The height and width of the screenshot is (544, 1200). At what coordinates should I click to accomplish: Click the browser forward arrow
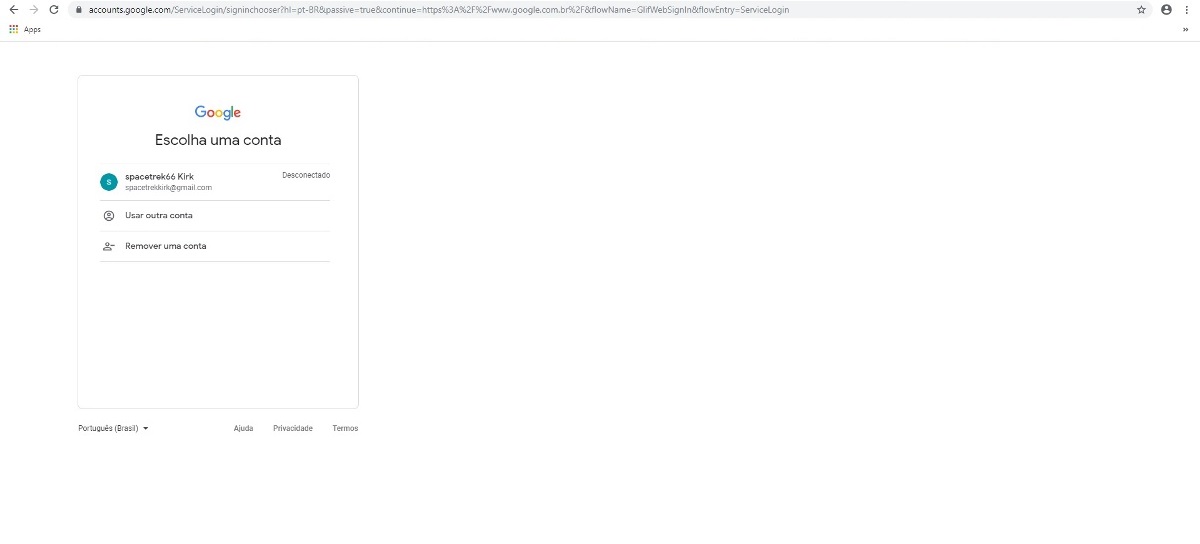(x=34, y=9)
